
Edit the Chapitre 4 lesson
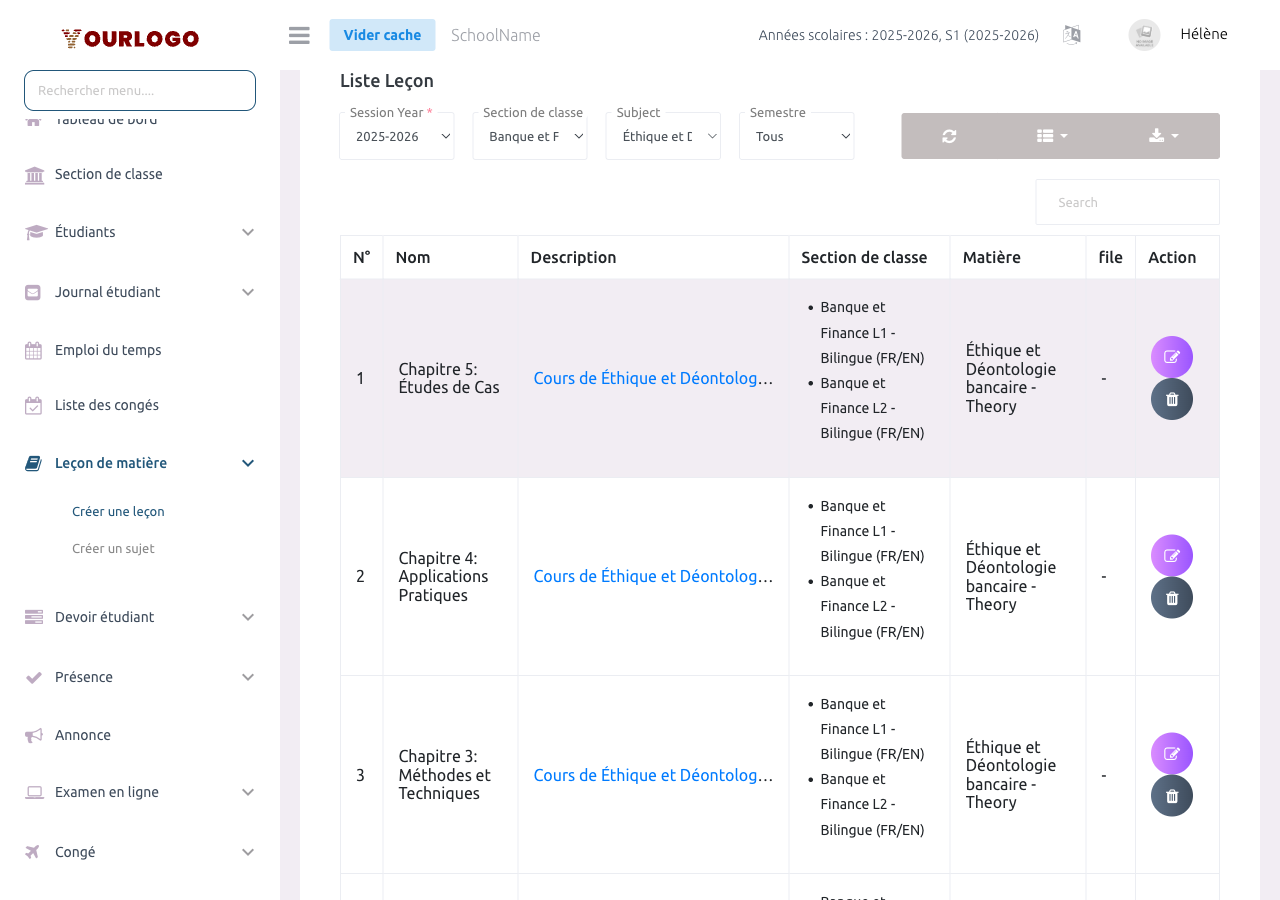[x=1171, y=556]
